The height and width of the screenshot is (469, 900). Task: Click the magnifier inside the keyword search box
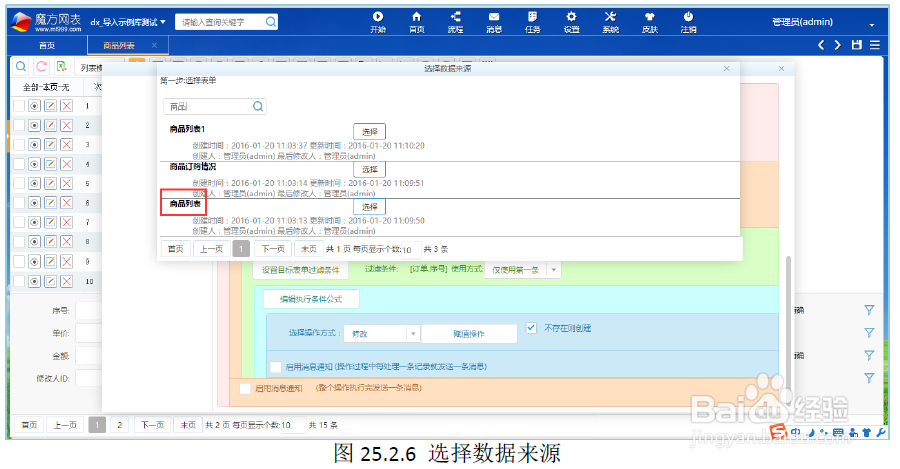[x=270, y=22]
